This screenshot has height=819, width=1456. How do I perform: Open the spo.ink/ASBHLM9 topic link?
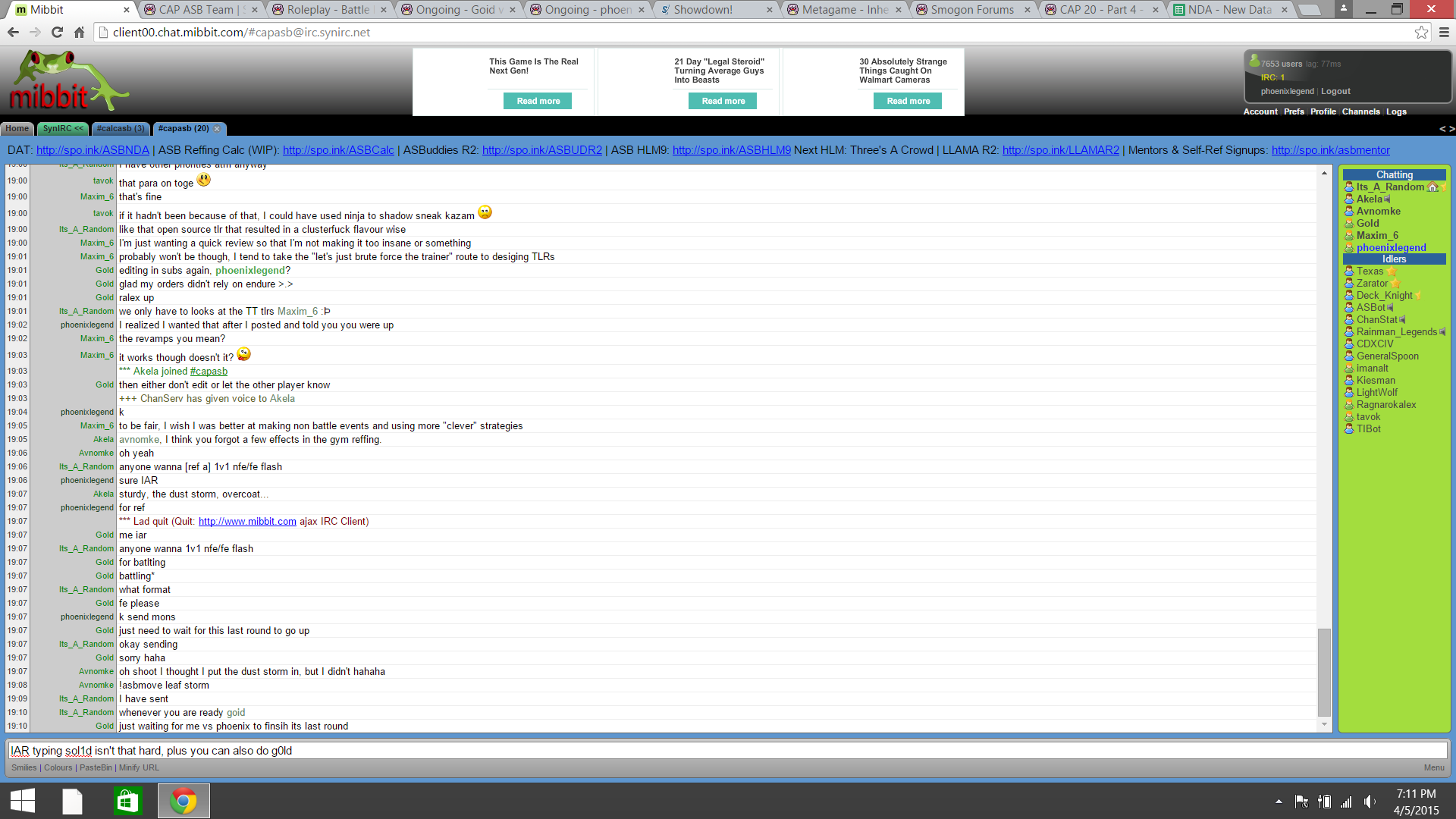(x=732, y=150)
